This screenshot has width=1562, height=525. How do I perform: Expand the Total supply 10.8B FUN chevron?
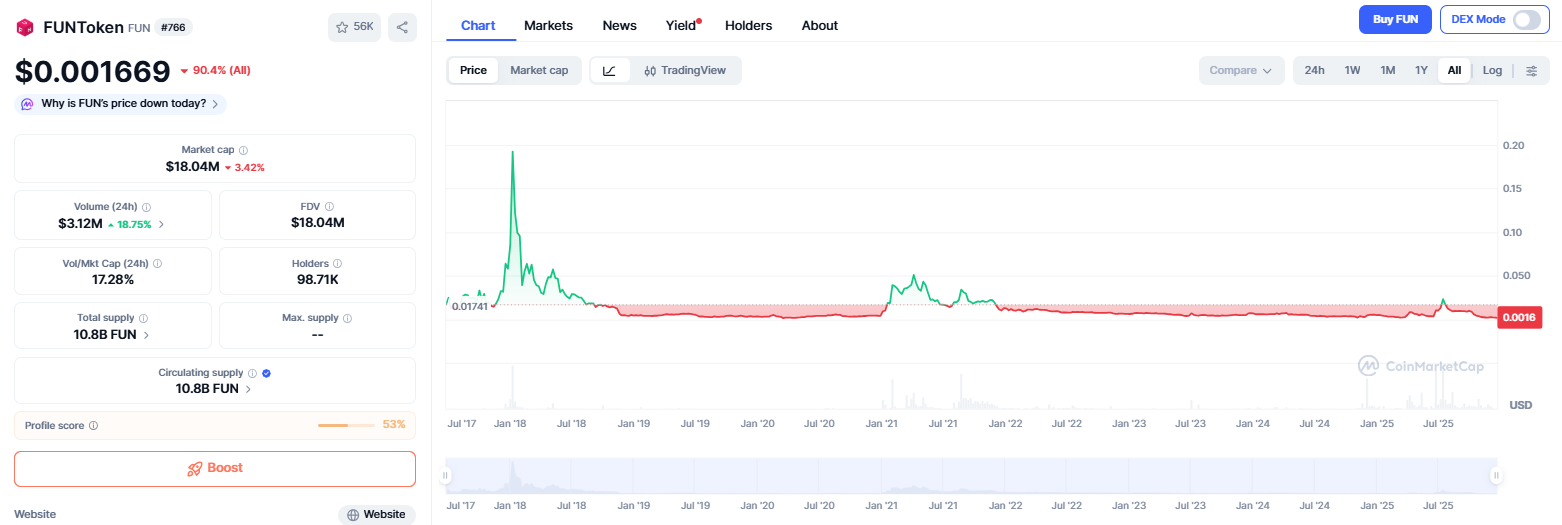146,335
